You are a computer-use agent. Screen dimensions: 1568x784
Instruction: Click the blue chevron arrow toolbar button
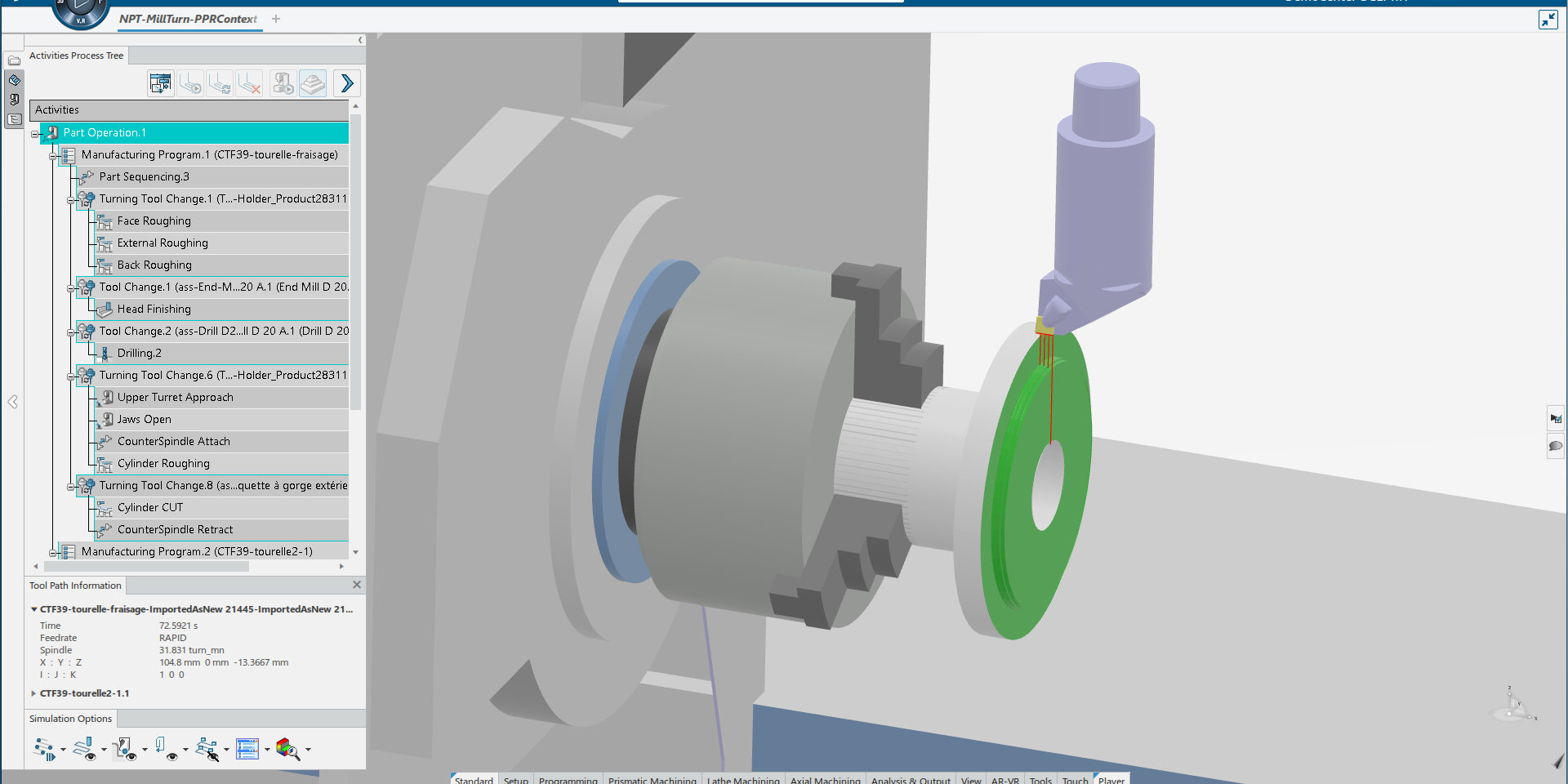[x=347, y=83]
